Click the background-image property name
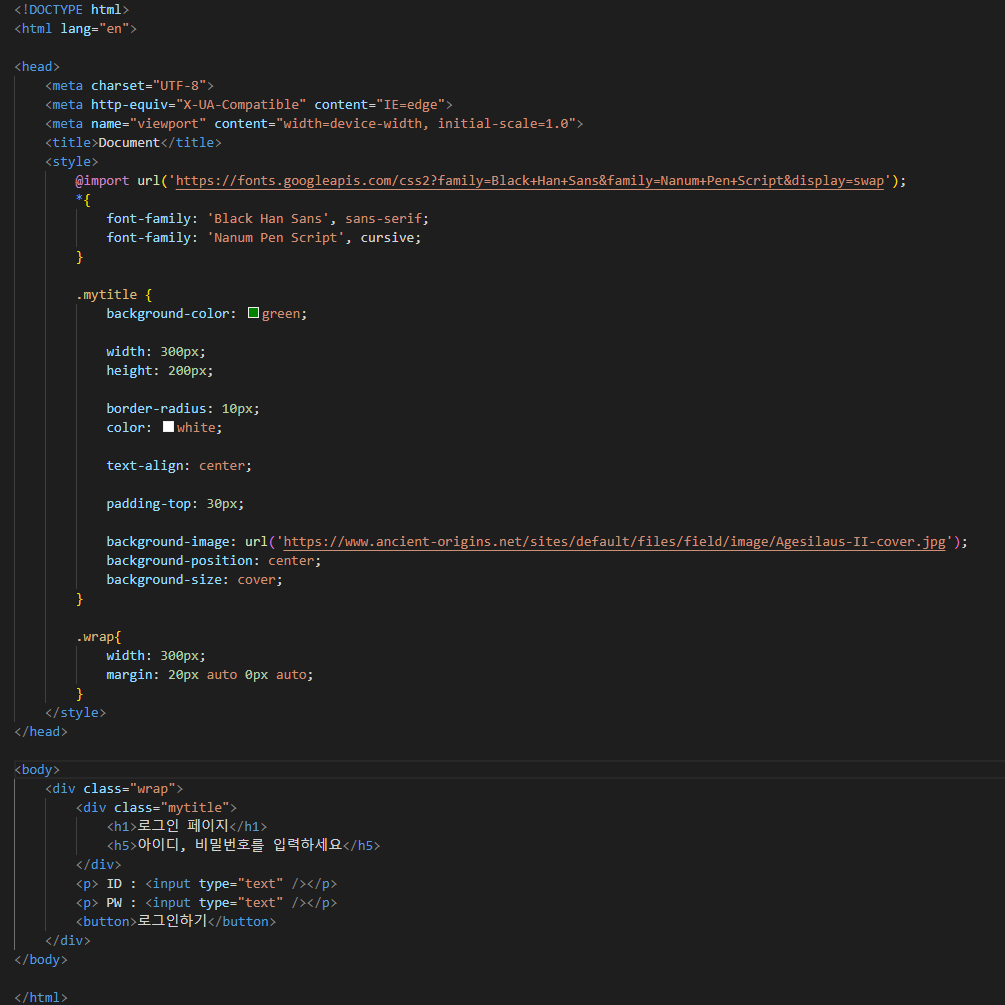The width and height of the screenshot is (1005, 1005). click(x=168, y=542)
